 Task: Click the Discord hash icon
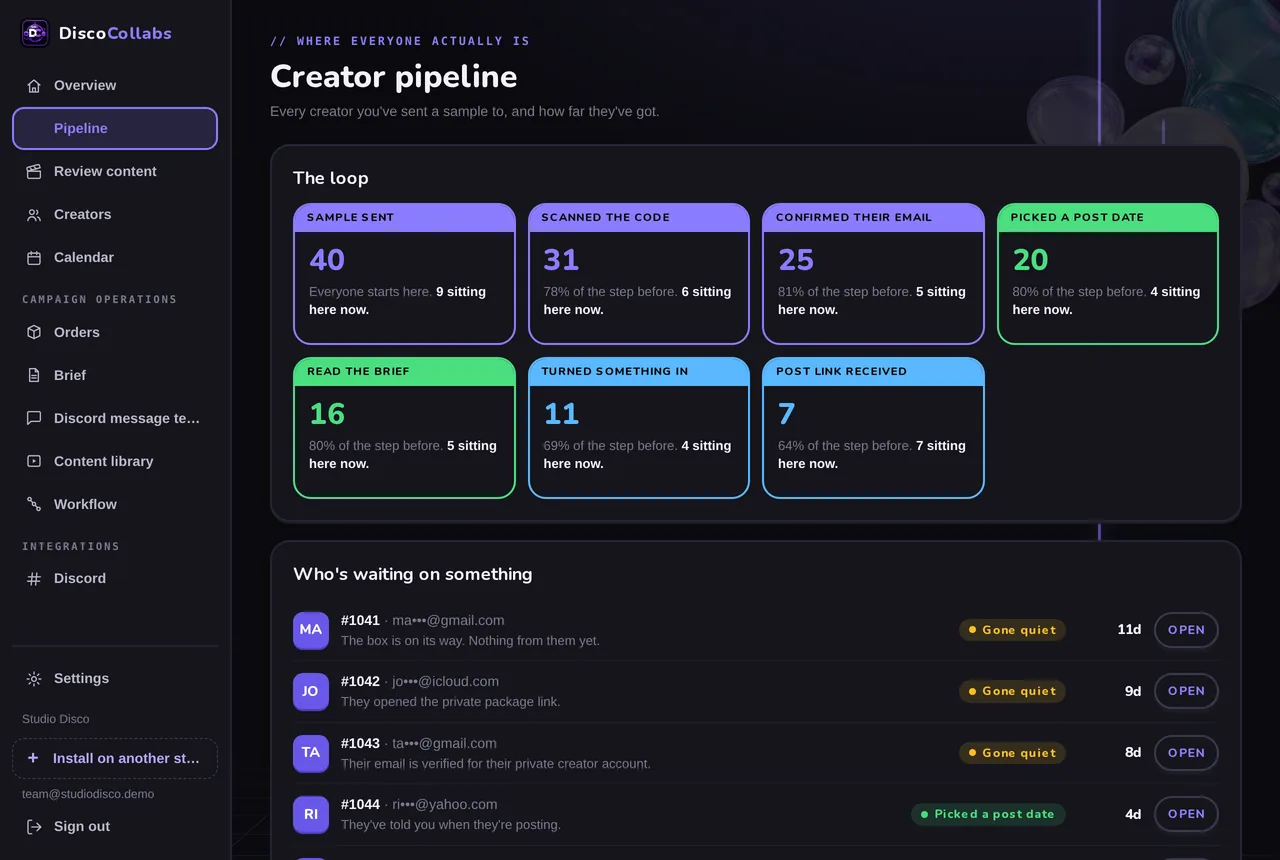coord(34,579)
